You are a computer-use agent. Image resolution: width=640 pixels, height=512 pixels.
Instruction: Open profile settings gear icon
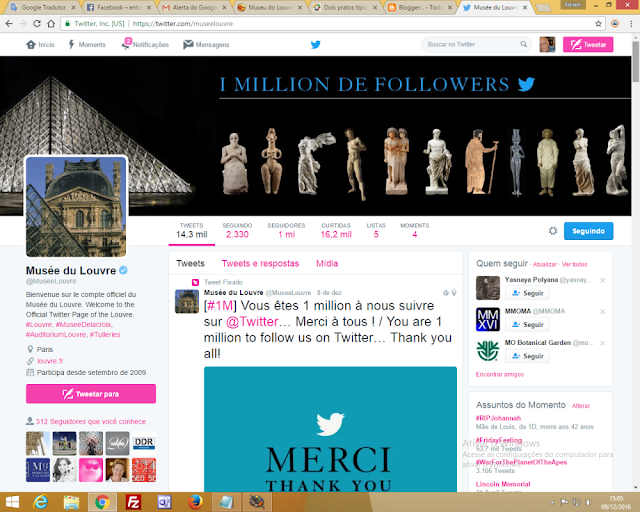pyautogui.click(x=553, y=231)
